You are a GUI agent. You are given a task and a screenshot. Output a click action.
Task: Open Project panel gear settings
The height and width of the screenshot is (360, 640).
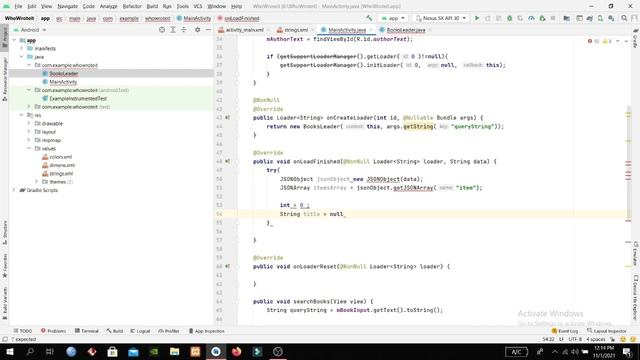point(198,30)
